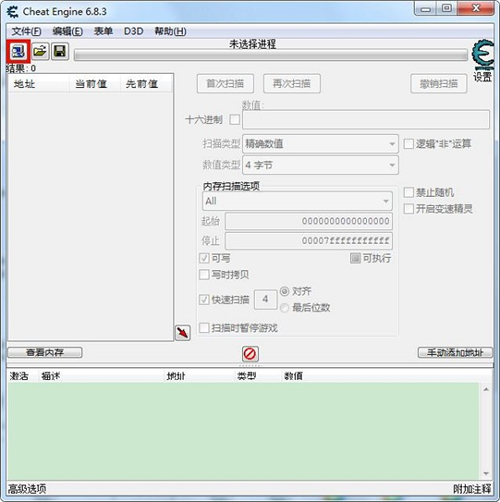The width and height of the screenshot is (500, 502).
Task: Open the 扫描类型 精确数值 dropdown
Action: [320, 144]
